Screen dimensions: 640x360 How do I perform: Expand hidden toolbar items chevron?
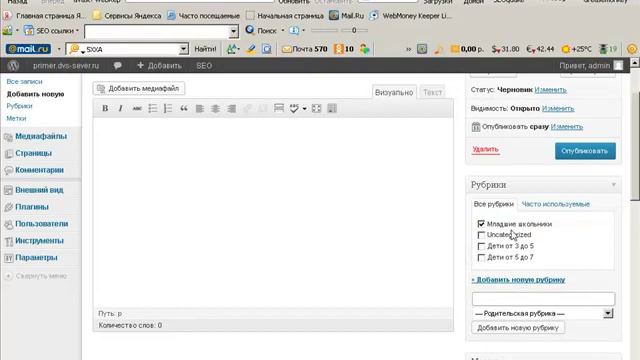(409, 49)
